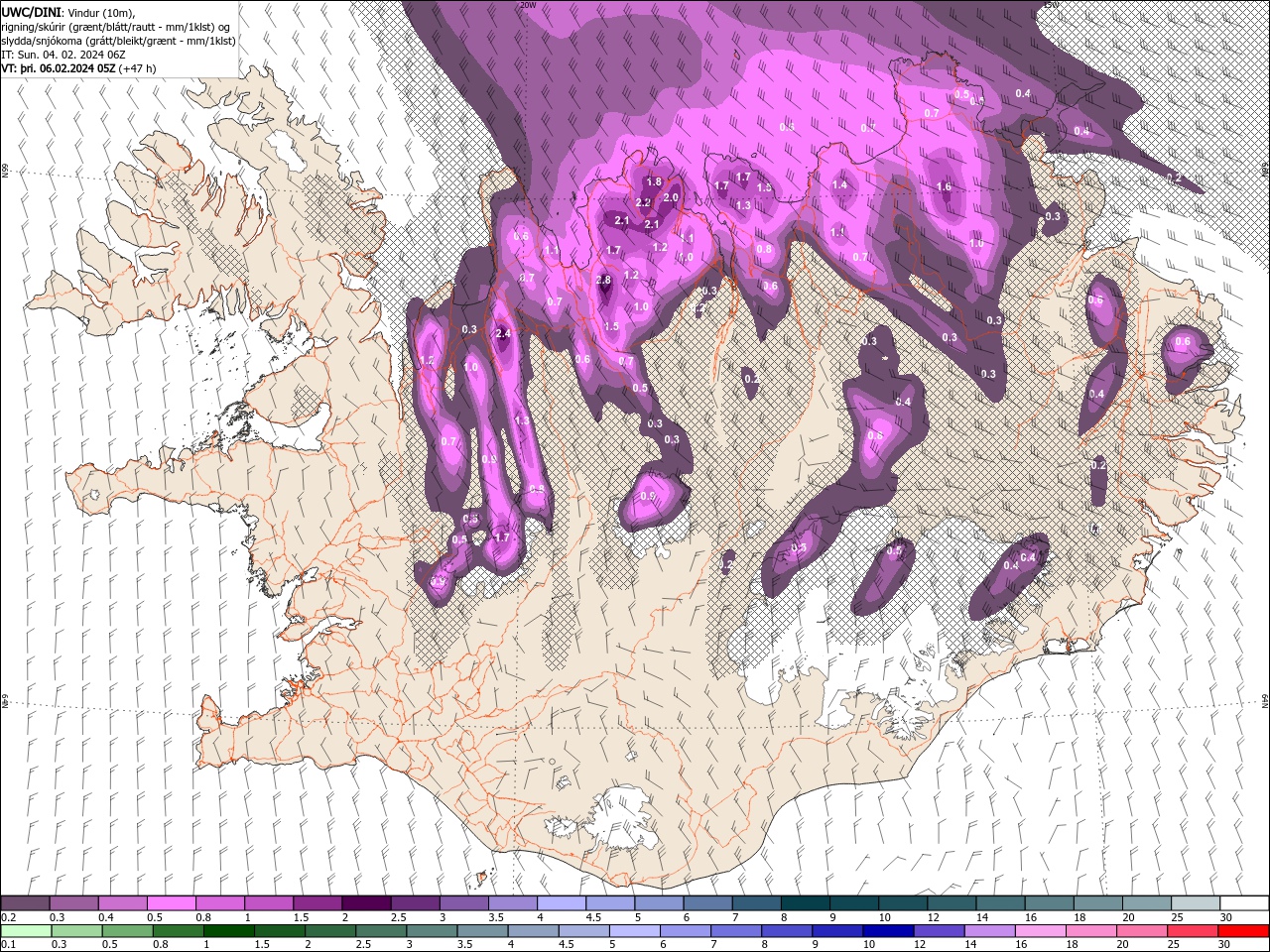Click the 'slydda/snjókoma' legend description line
Image resolution: width=1270 pixels, height=952 pixels.
118,41
